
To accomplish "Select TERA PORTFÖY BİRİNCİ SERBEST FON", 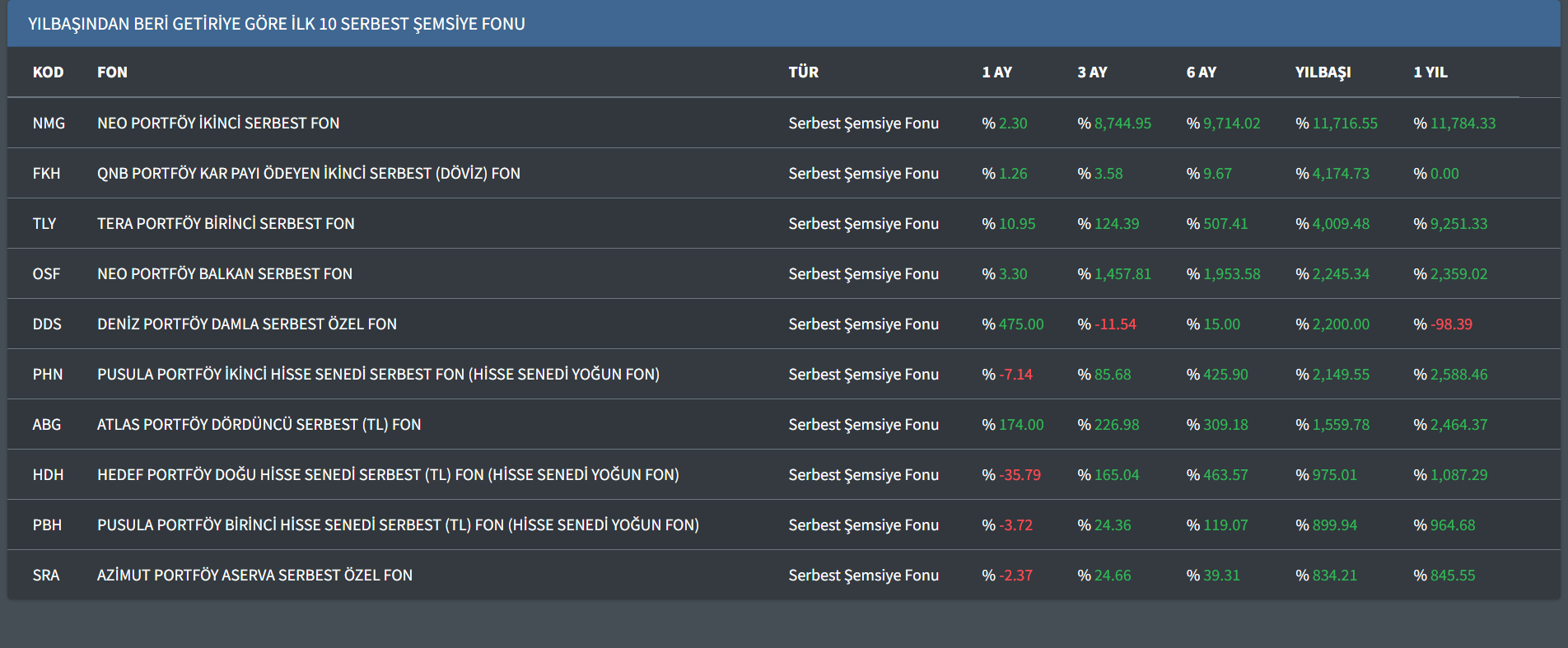I will [x=226, y=224].
